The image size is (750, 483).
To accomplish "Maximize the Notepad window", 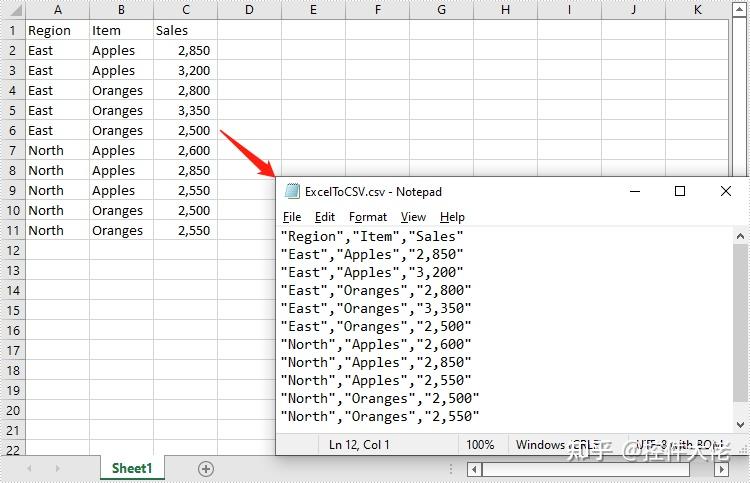I will click(x=680, y=191).
